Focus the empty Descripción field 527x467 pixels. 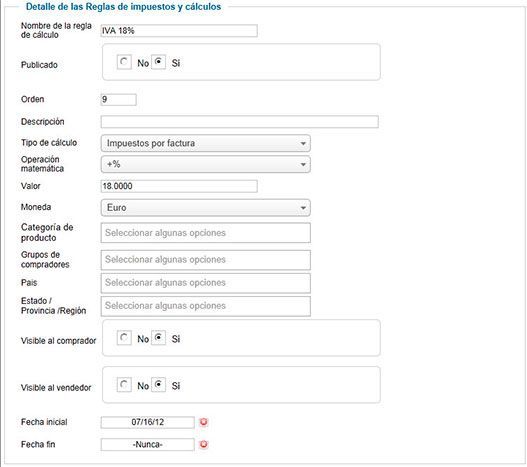coord(240,122)
